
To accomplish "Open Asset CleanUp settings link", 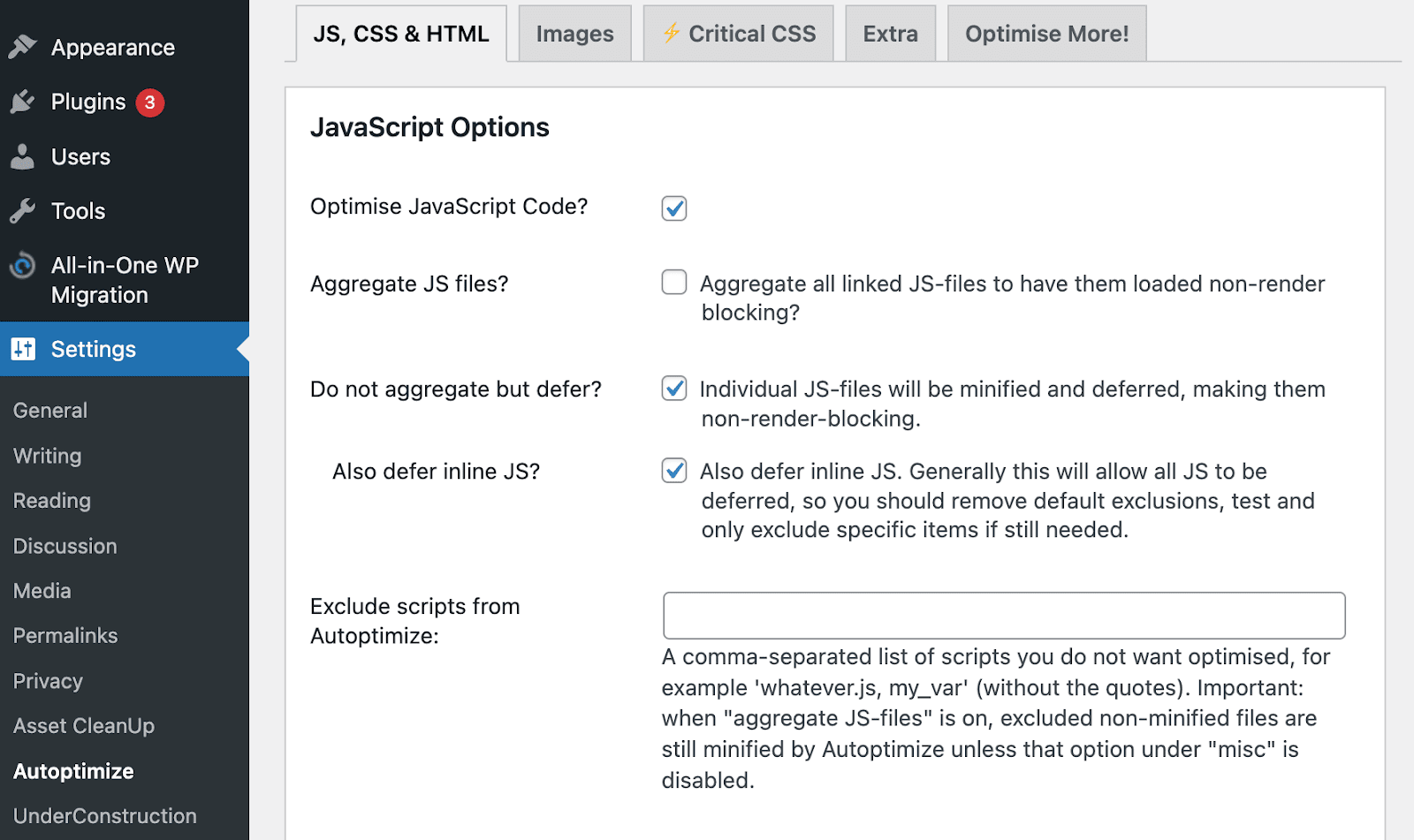I will pos(84,726).
